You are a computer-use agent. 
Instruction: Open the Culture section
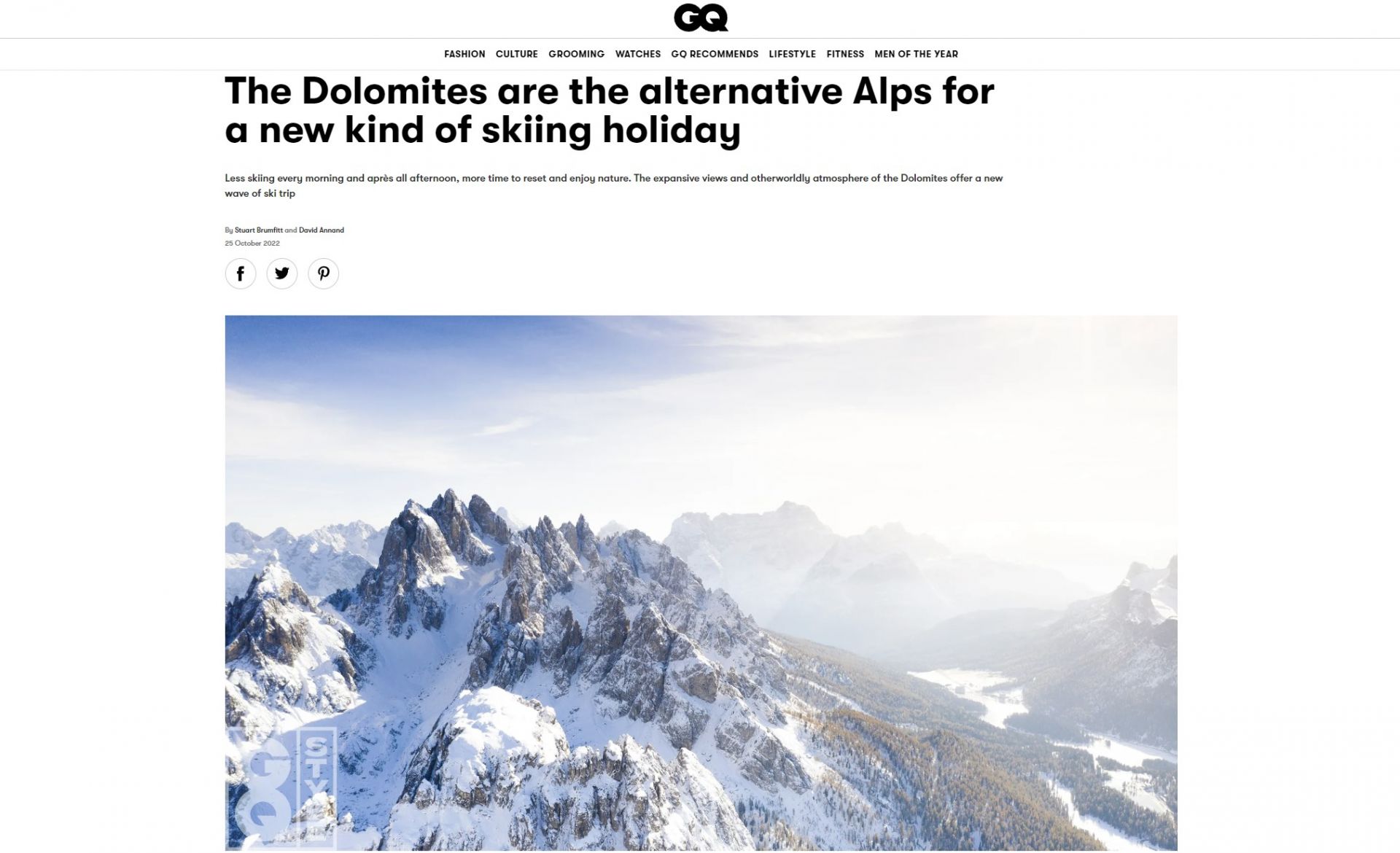517,54
